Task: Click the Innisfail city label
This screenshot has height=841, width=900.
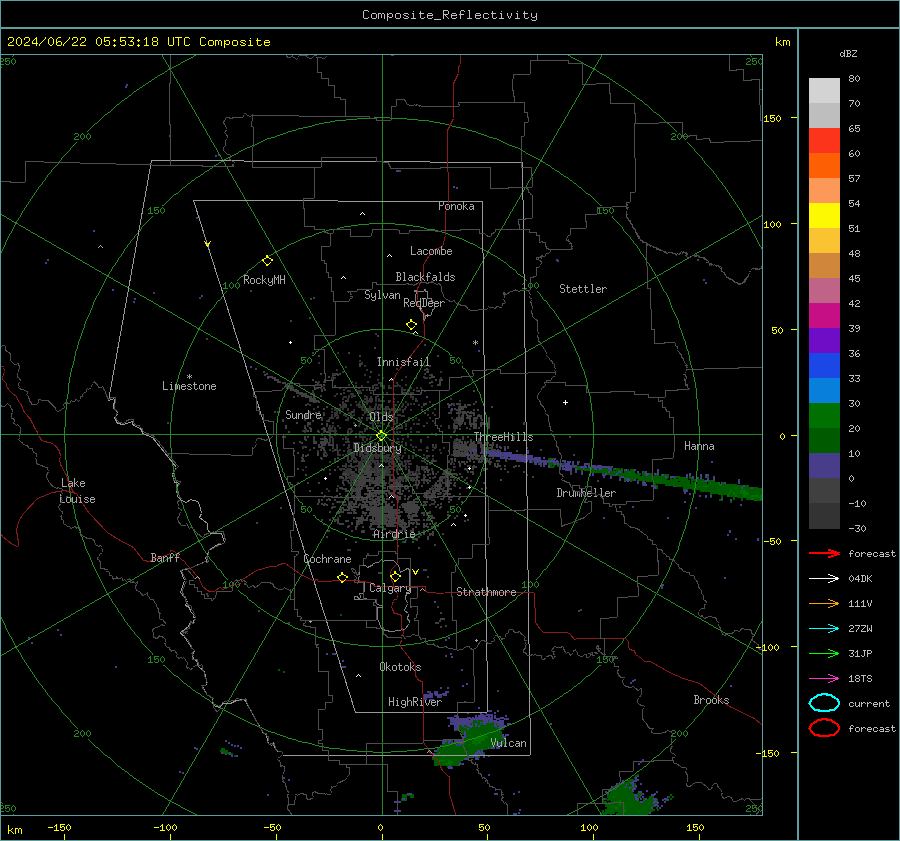Action: tap(403, 362)
